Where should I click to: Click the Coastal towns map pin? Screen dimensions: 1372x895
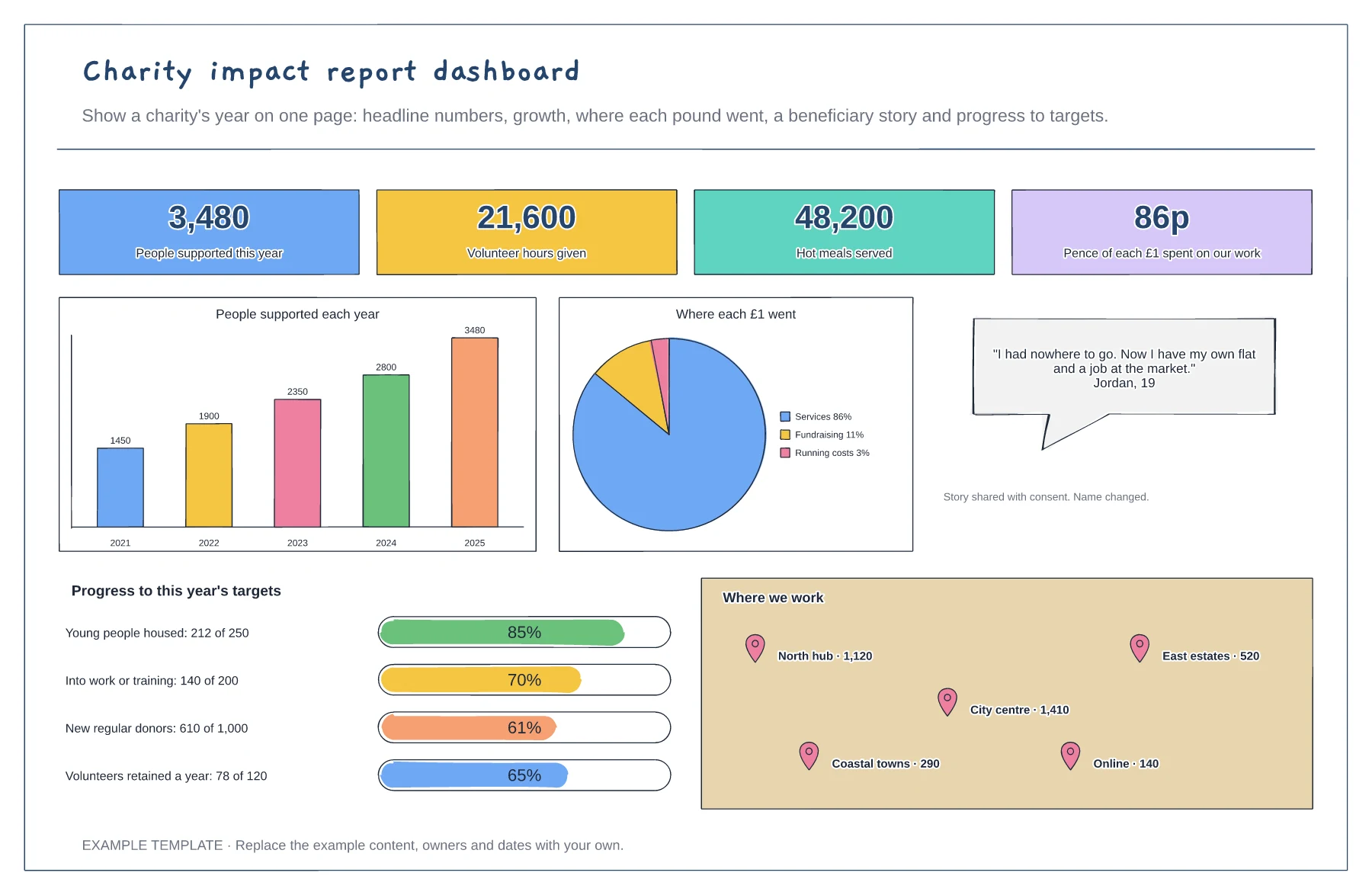click(x=809, y=755)
